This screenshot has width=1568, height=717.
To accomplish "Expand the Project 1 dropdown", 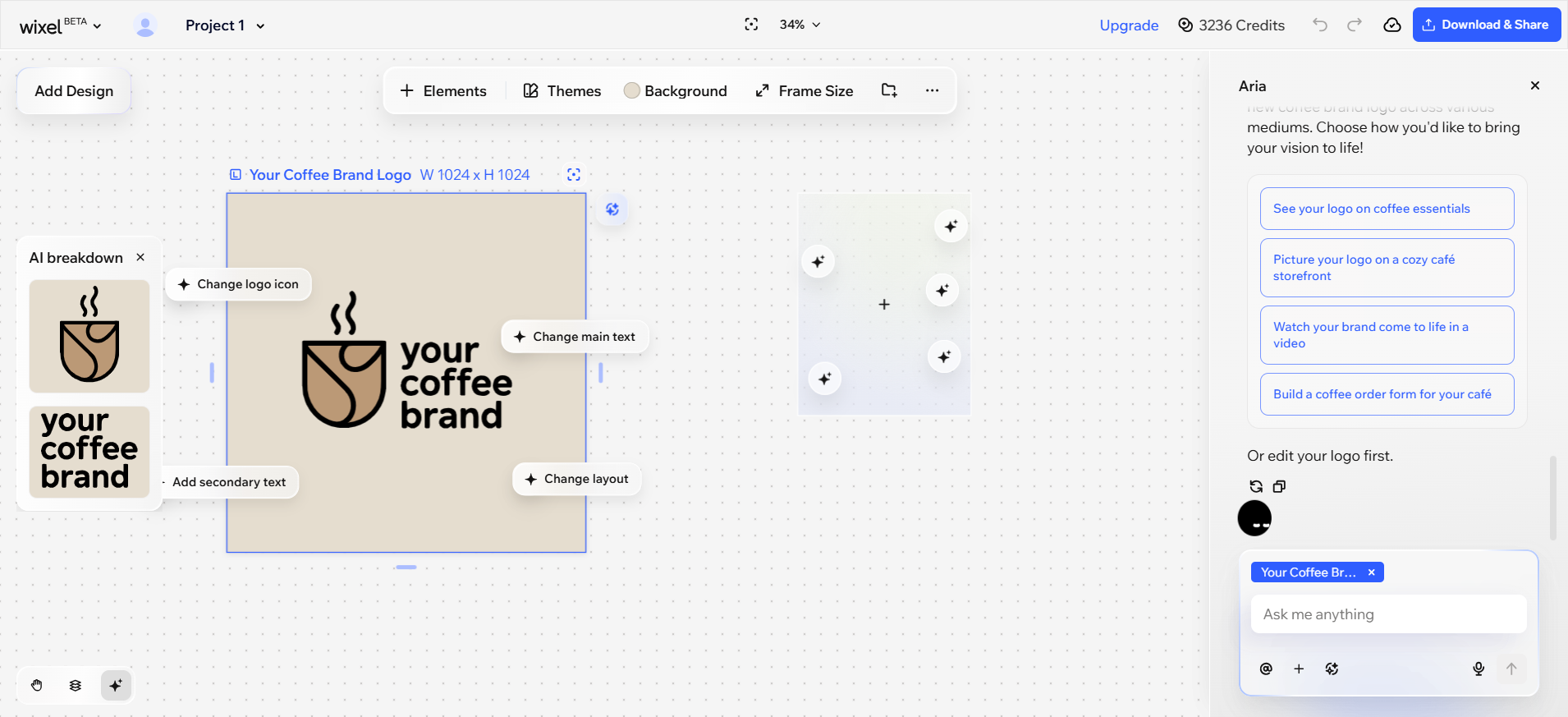I will point(225,25).
